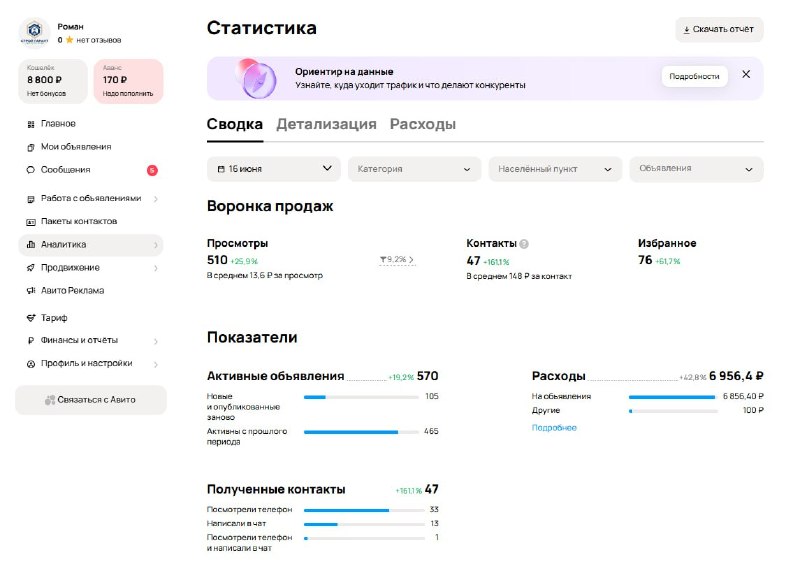Click the В среднем 13,6 ₽ за просмотр text
Image resolution: width=800 pixels, height=564 pixels.
pos(265,275)
